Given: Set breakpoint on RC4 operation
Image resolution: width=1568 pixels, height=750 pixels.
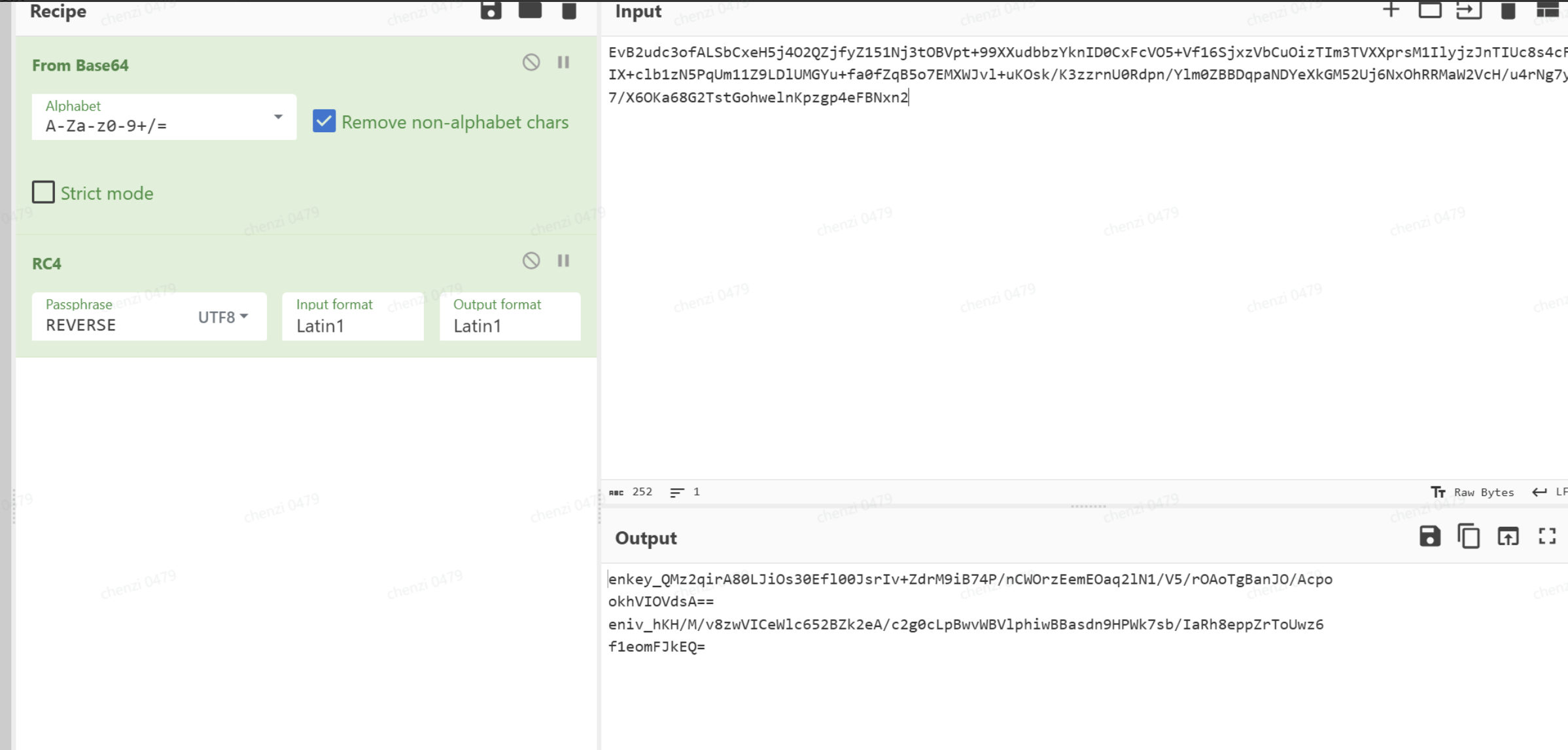Looking at the screenshot, I should tap(563, 260).
